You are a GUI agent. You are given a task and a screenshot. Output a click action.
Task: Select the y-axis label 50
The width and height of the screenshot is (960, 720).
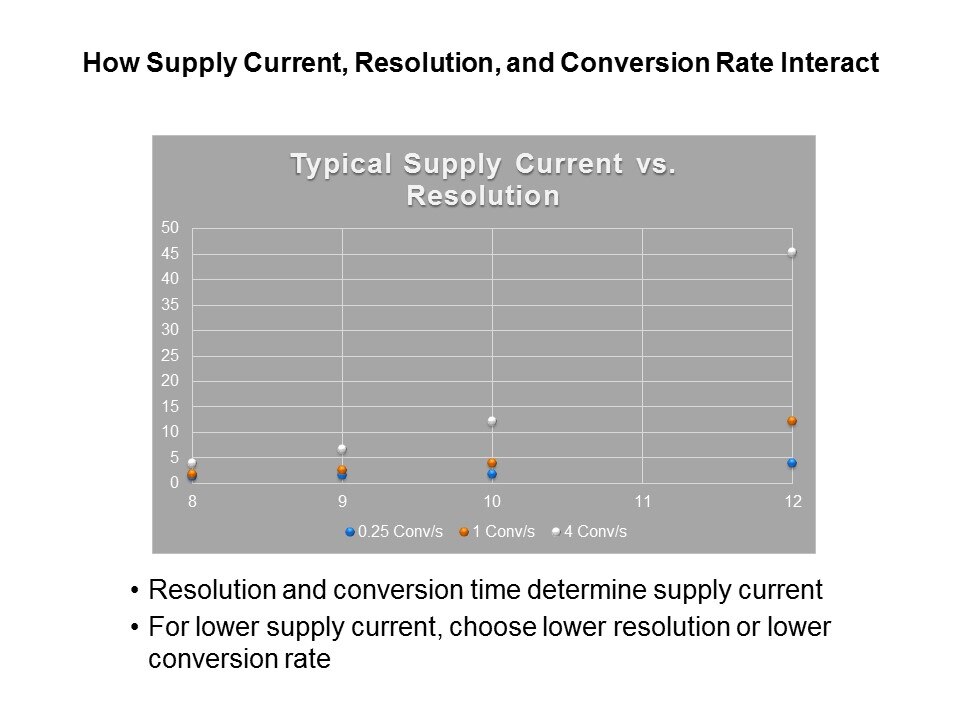point(170,228)
